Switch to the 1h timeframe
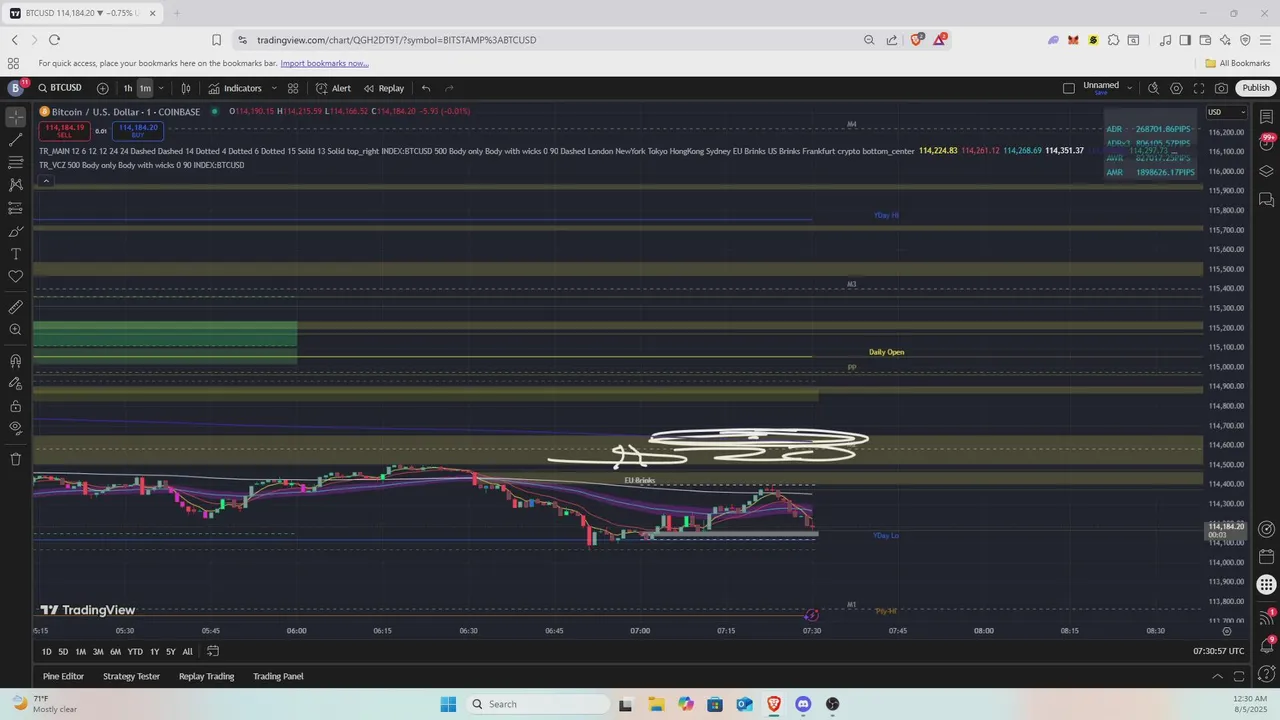The image size is (1280, 720). point(128,88)
